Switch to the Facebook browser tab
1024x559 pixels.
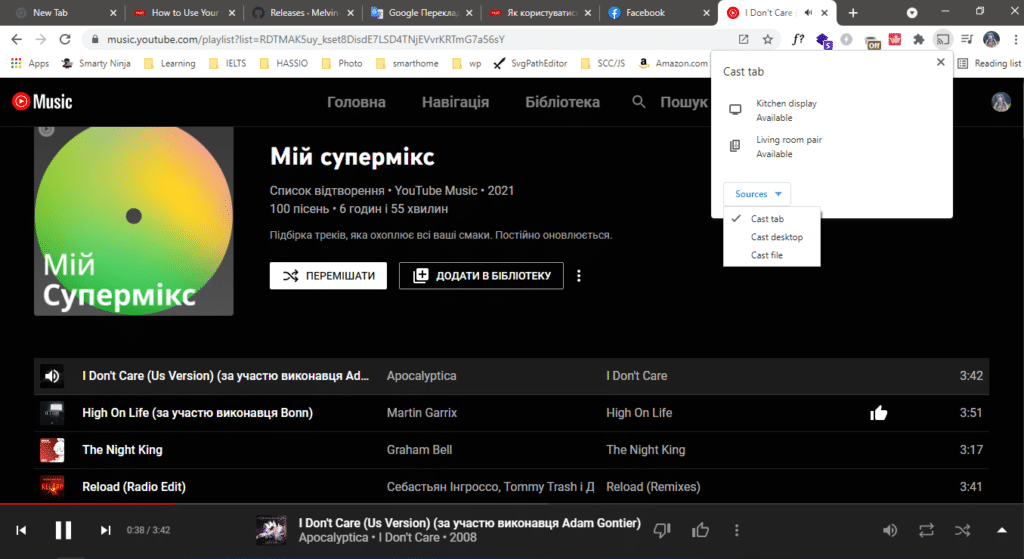click(658, 12)
